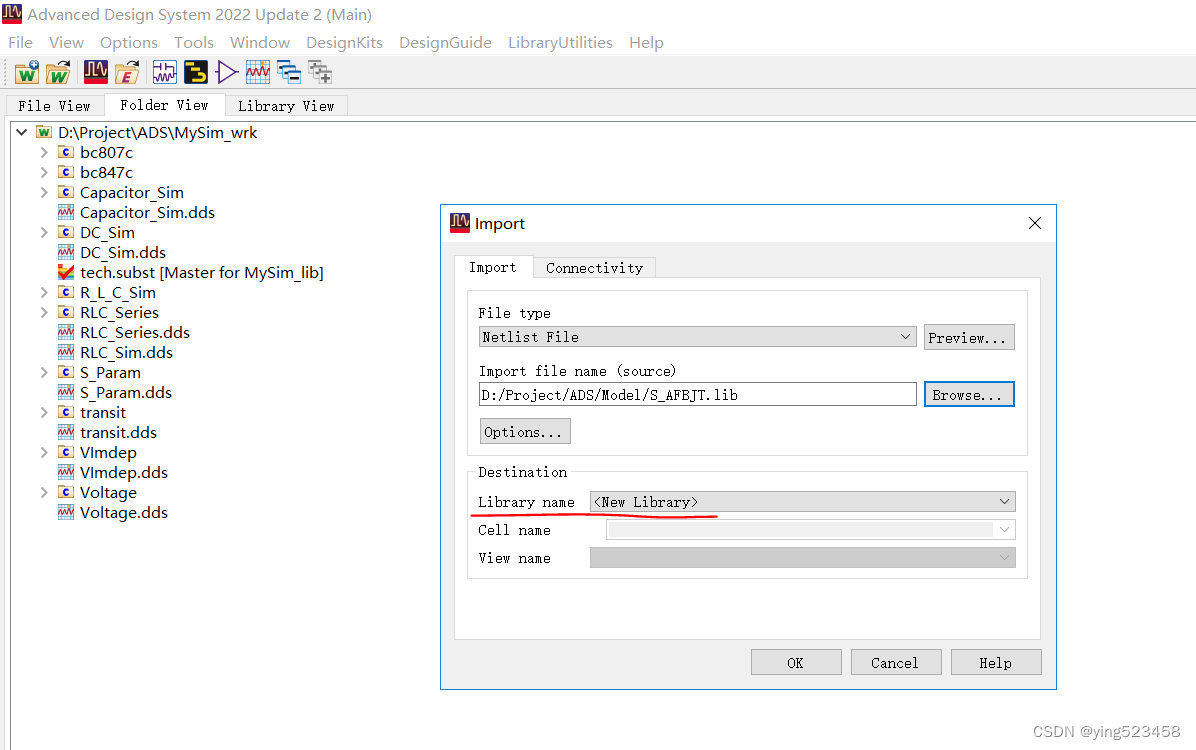Viewport: 1196px width, 750px height.
Task: Create a new workspace
Action: (x=26, y=71)
